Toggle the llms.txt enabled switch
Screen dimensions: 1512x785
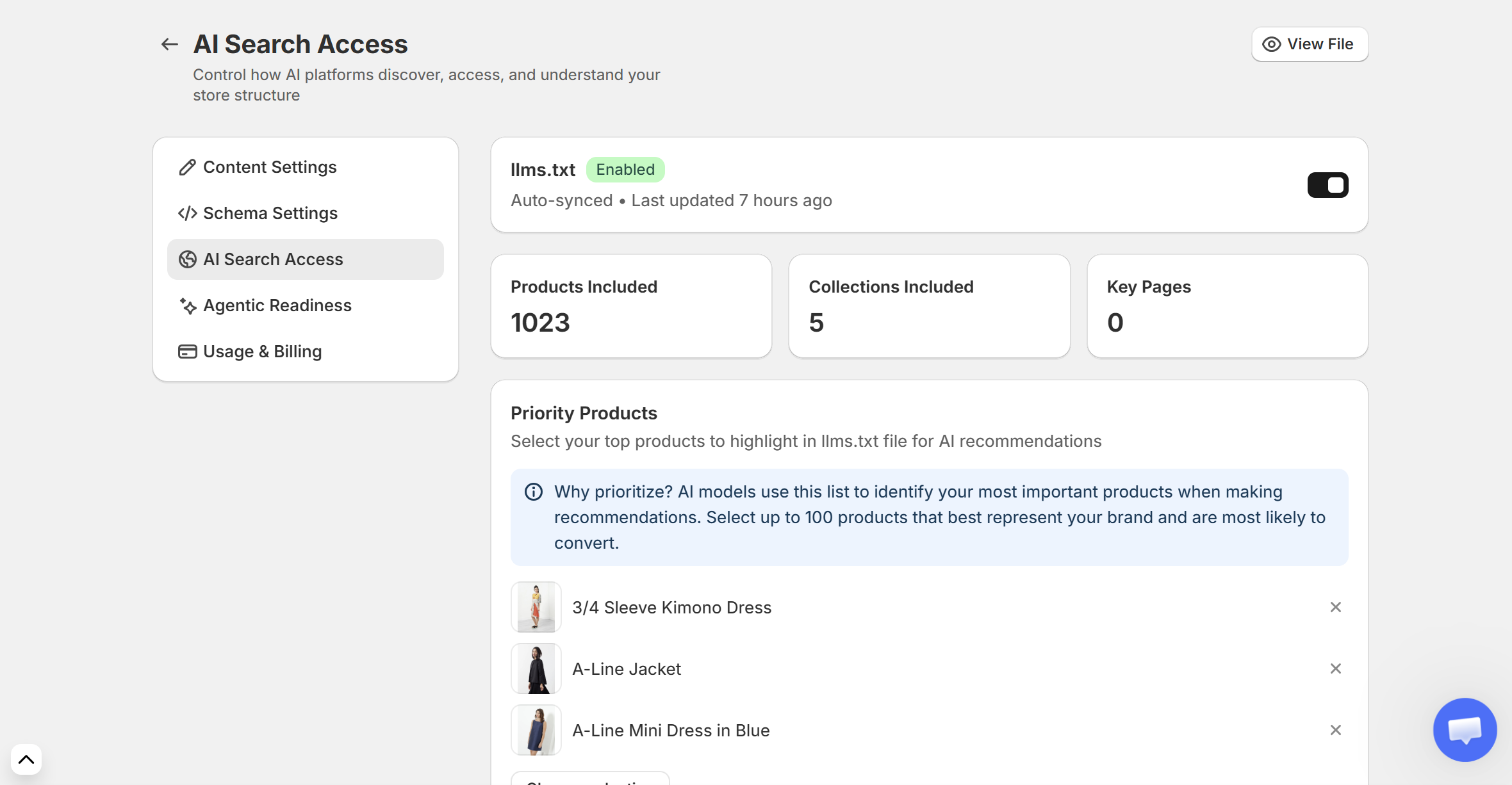[1327, 185]
